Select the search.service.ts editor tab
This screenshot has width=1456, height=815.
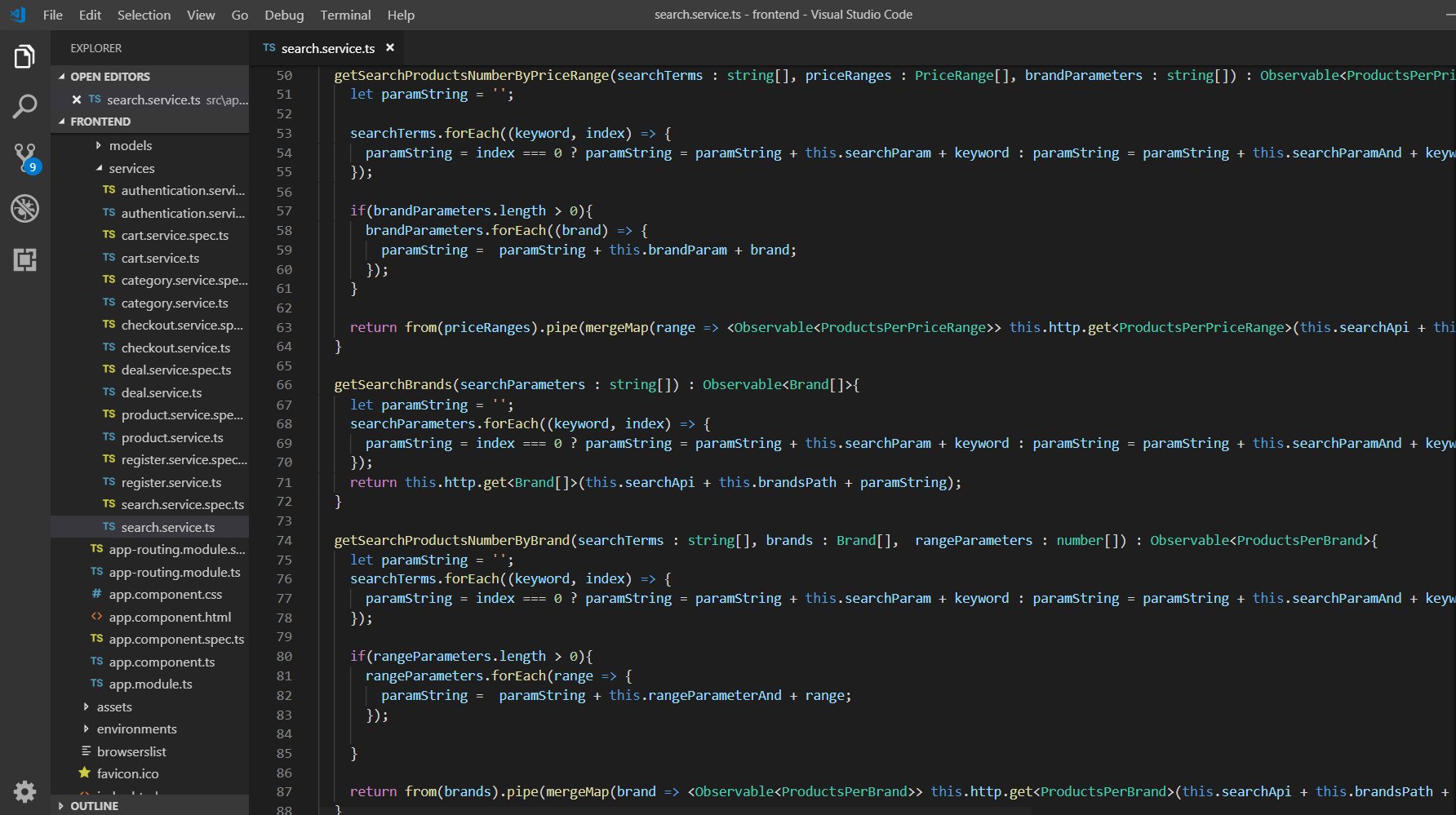(x=326, y=48)
